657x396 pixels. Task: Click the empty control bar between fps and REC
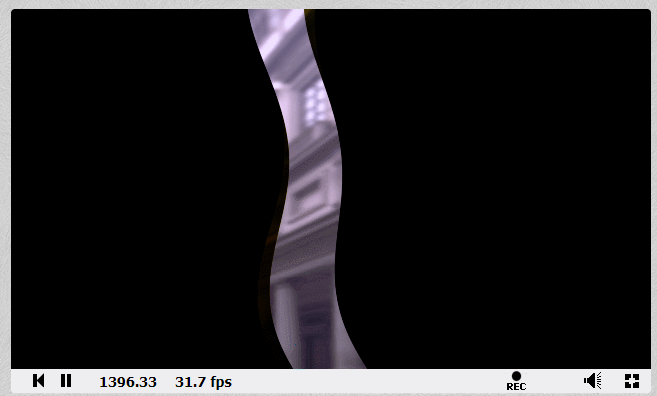(x=369, y=381)
